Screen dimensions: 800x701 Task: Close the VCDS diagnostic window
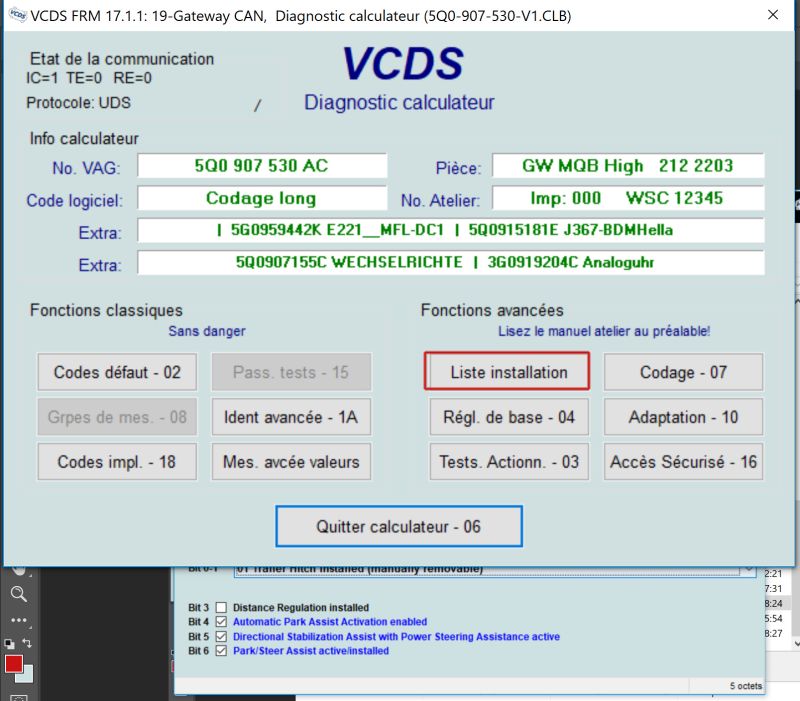(773, 15)
